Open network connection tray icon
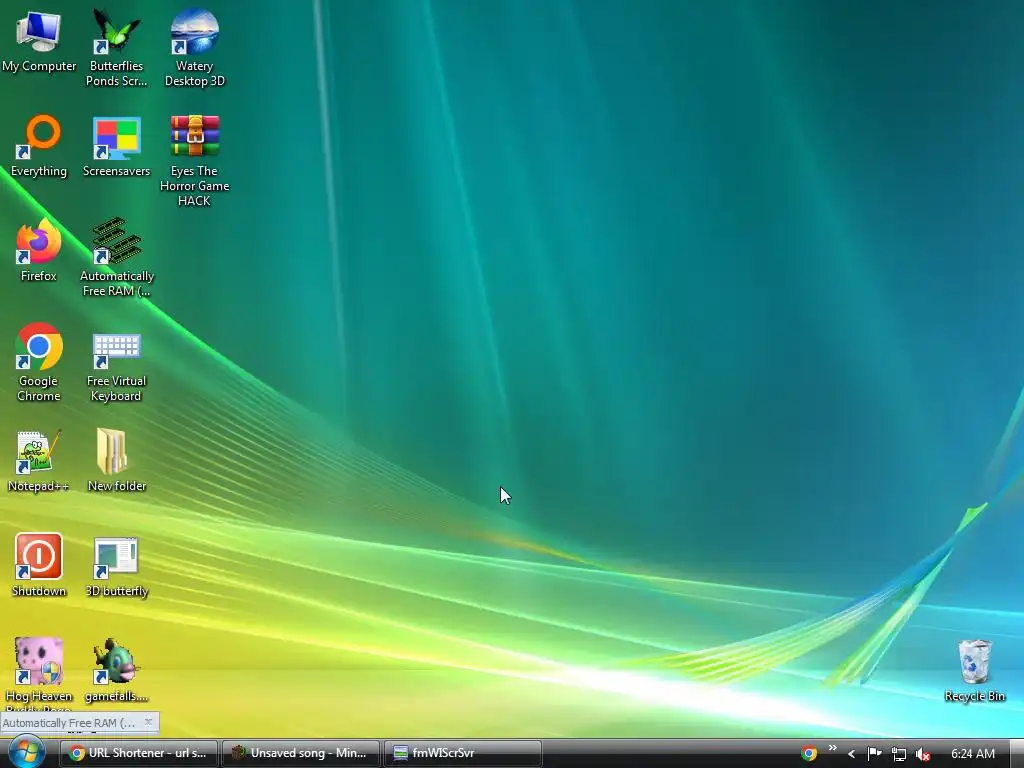1024x768 pixels. pyautogui.click(x=899, y=754)
